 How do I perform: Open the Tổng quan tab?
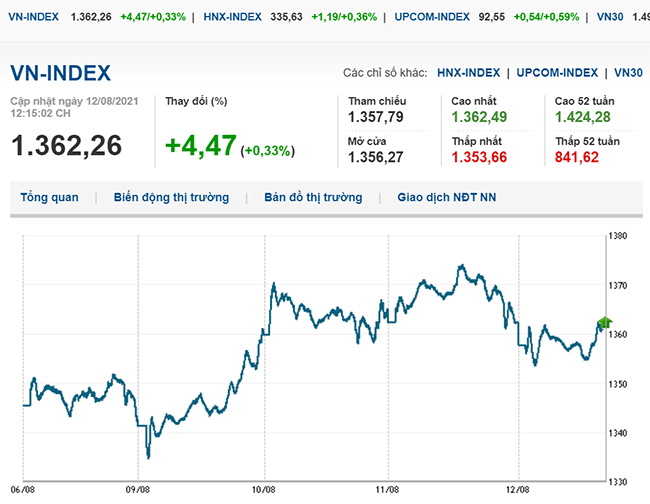pos(49,198)
